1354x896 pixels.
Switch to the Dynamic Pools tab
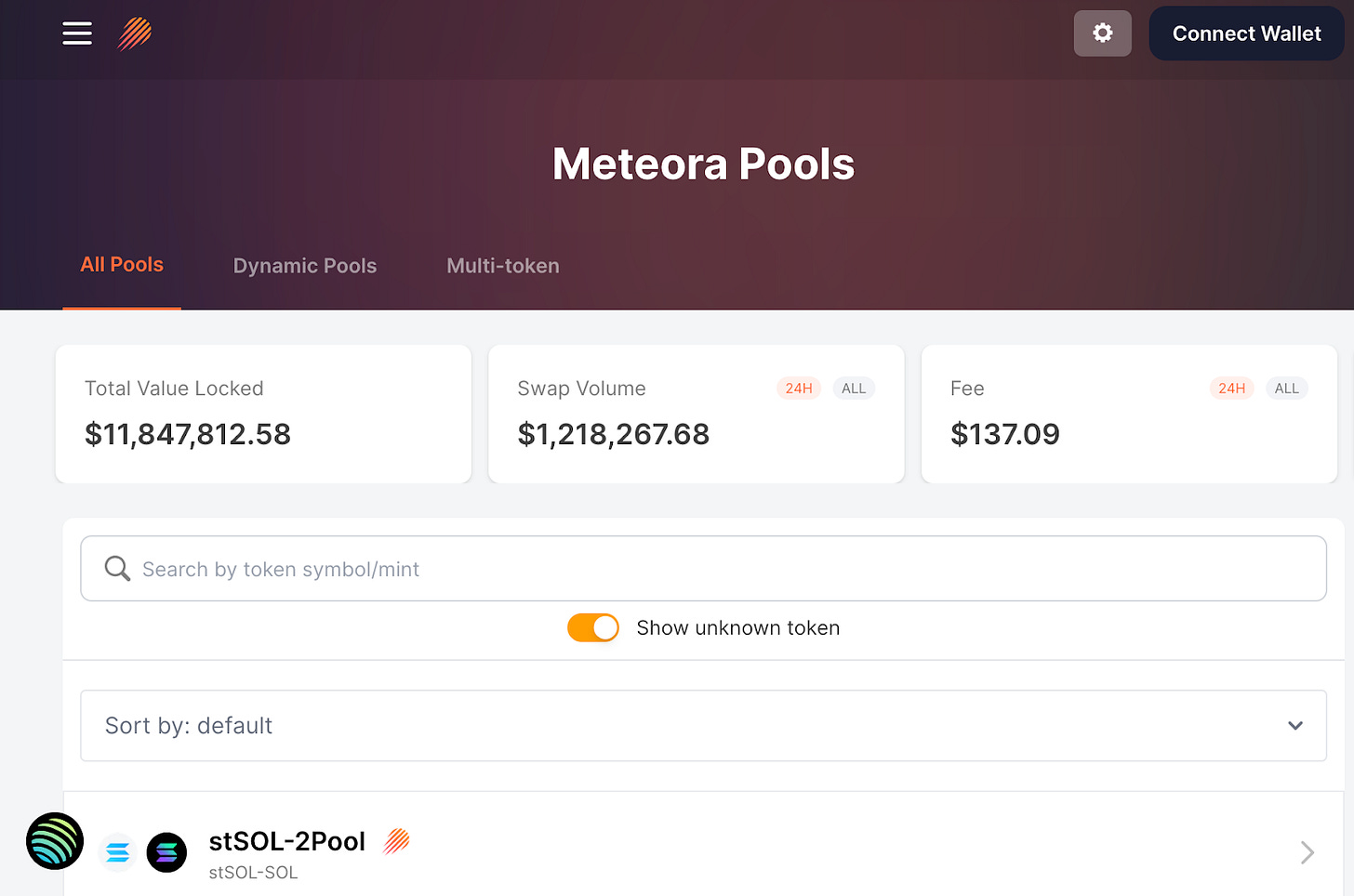305,266
